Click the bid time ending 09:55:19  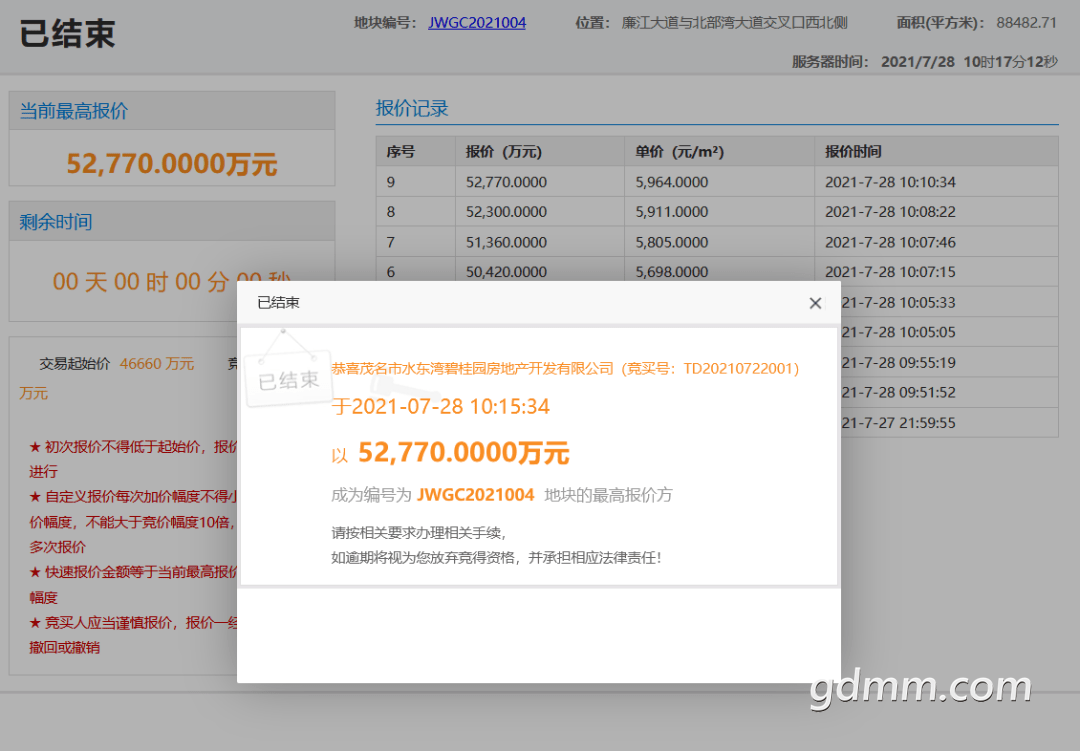pyautogui.click(x=898, y=362)
